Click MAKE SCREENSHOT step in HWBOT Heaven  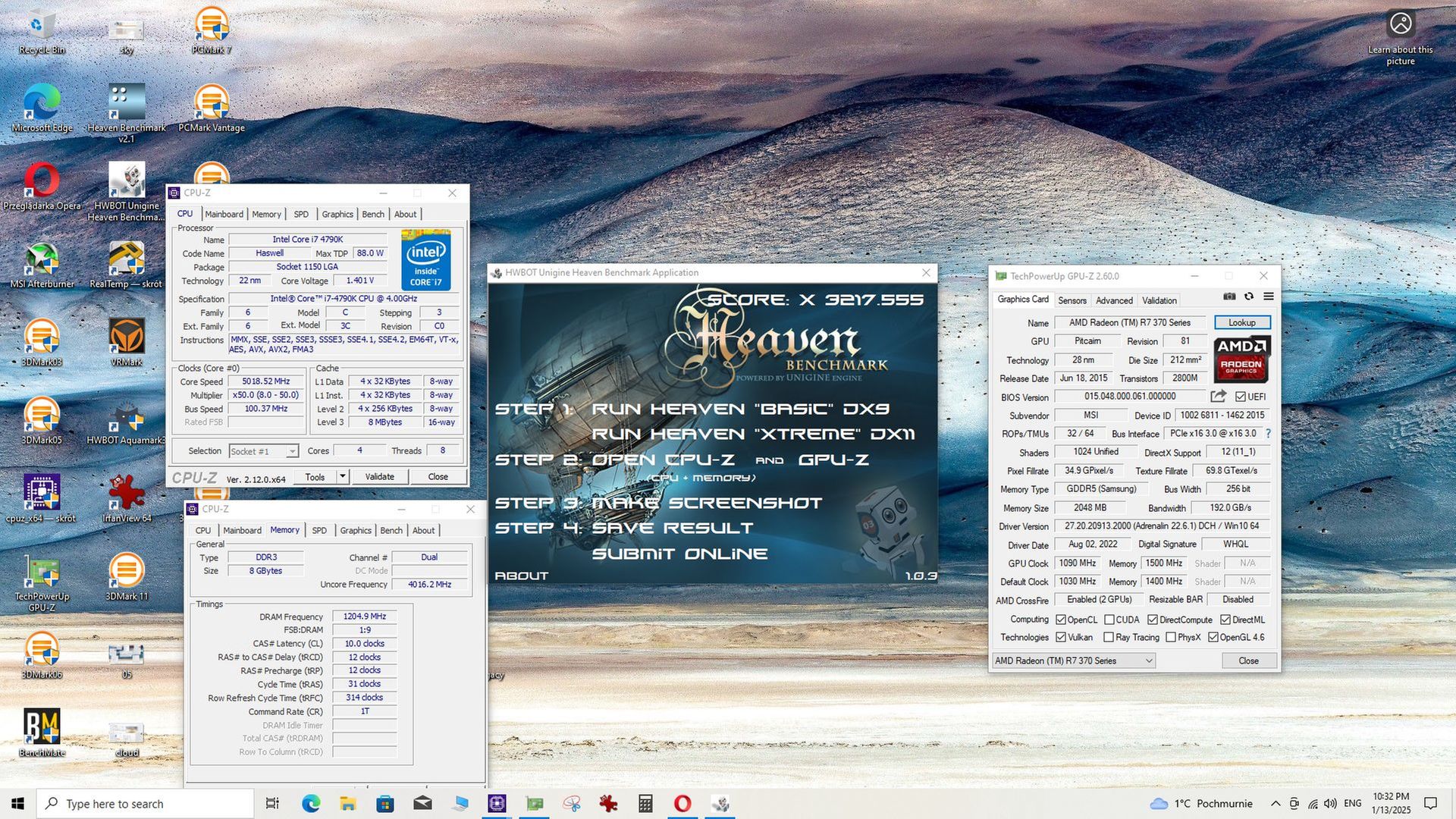click(707, 503)
